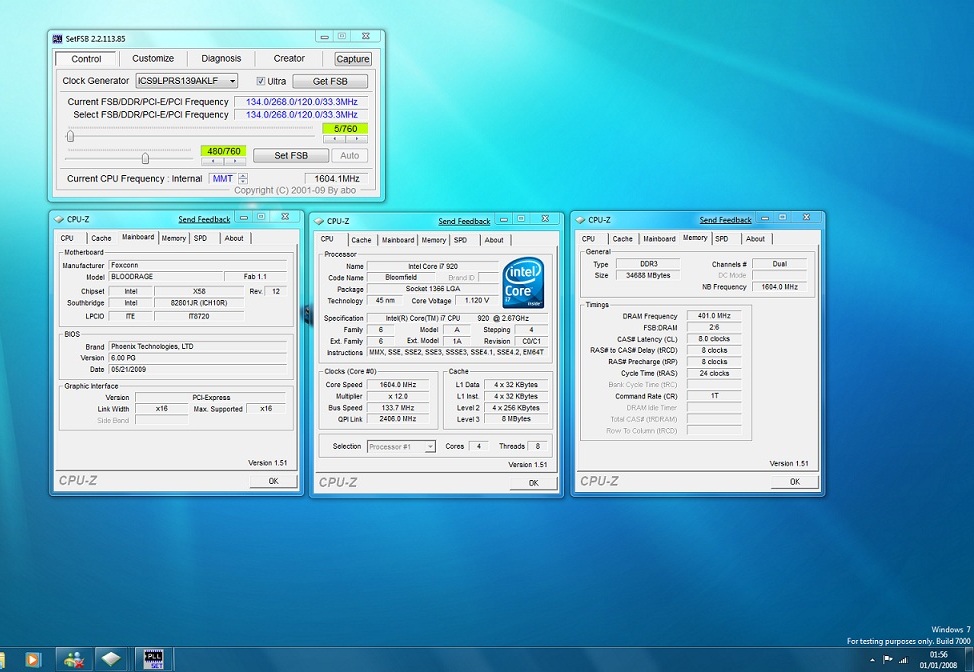Click the Foxconn manufacturer value
The width and height of the screenshot is (974, 672).
tap(198, 265)
